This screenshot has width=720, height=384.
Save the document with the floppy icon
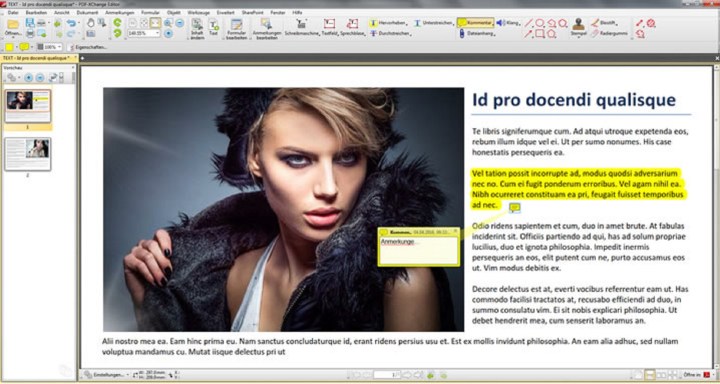click(30, 23)
